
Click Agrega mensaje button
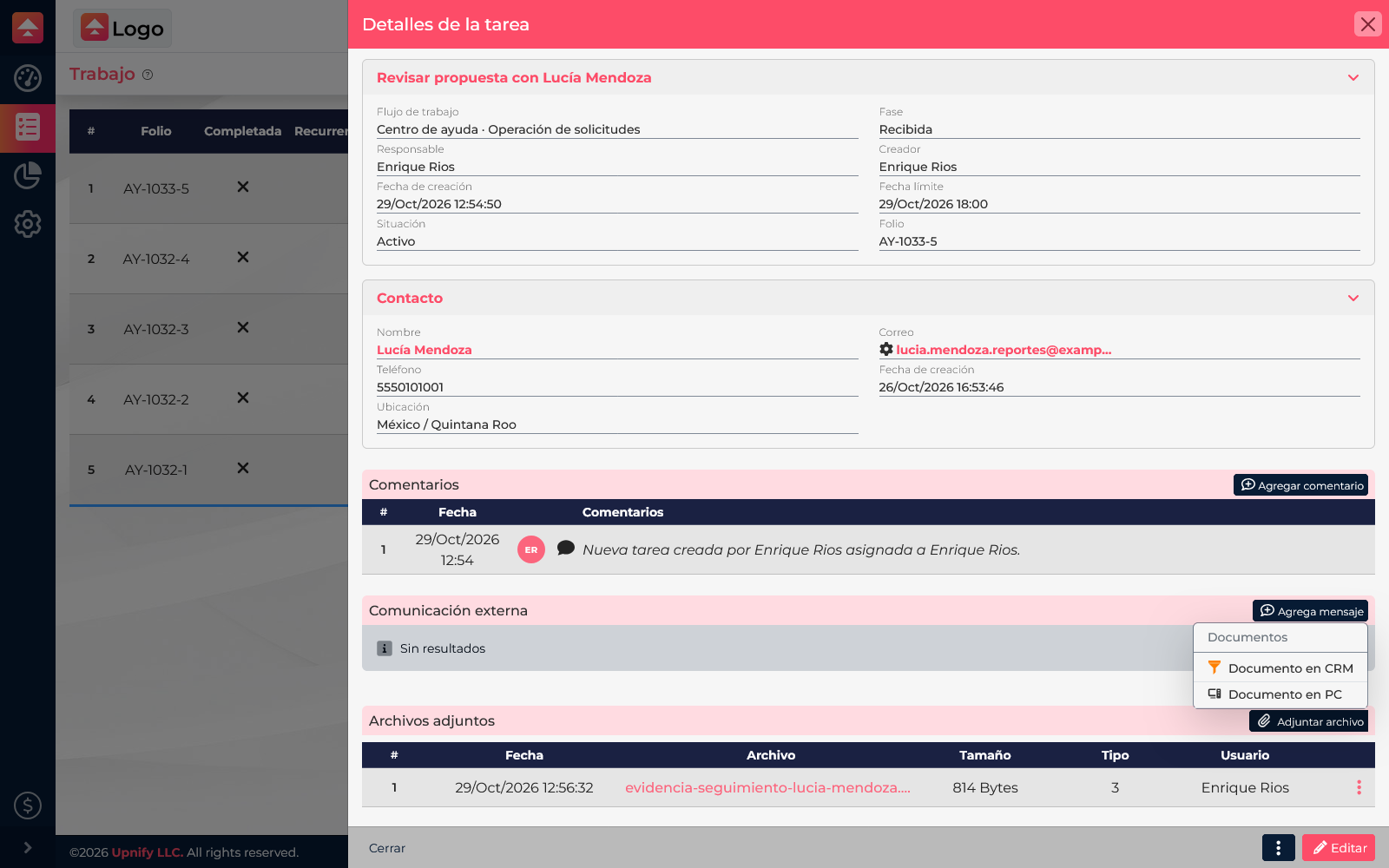tap(1310, 611)
